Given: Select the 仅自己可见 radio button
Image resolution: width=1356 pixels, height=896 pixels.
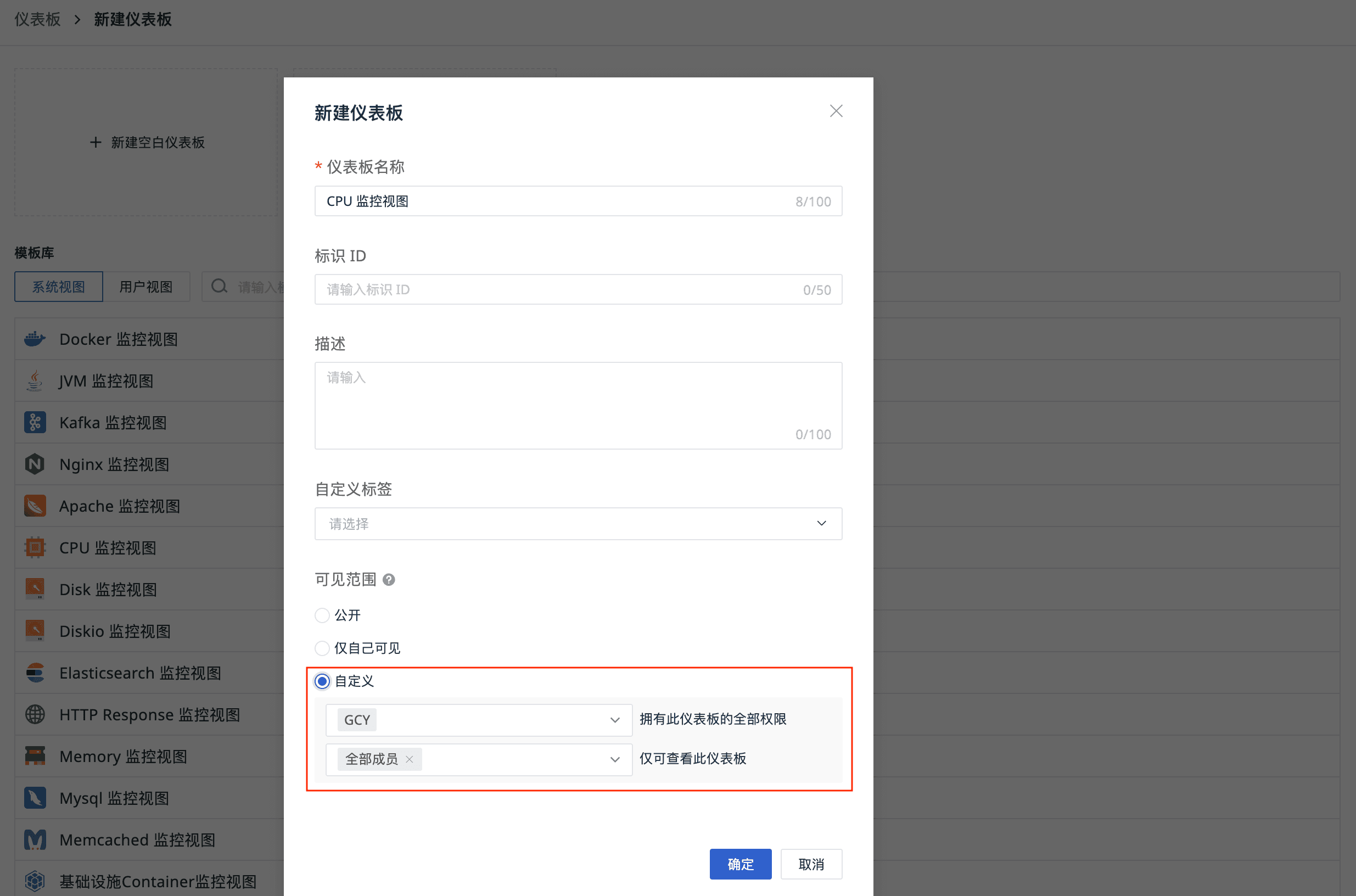Looking at the screenshot, I should 322,648.
